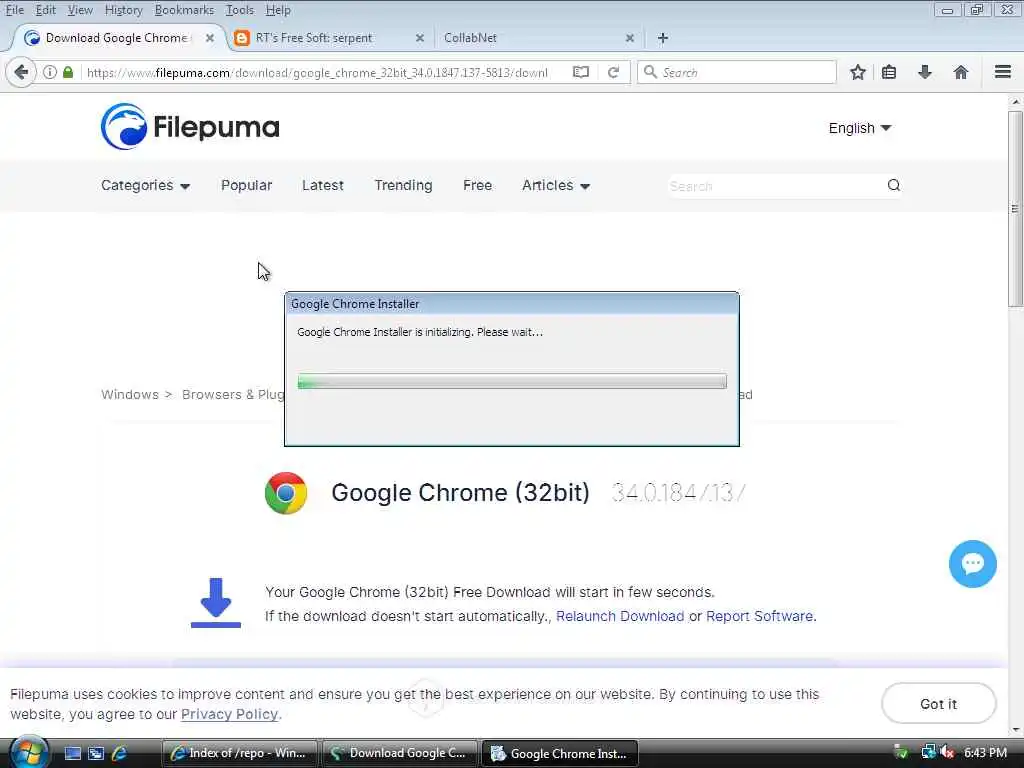Click the Relaunch Download link
The height and width of the screenshot is (768, 1024).
tap(620, 616)
